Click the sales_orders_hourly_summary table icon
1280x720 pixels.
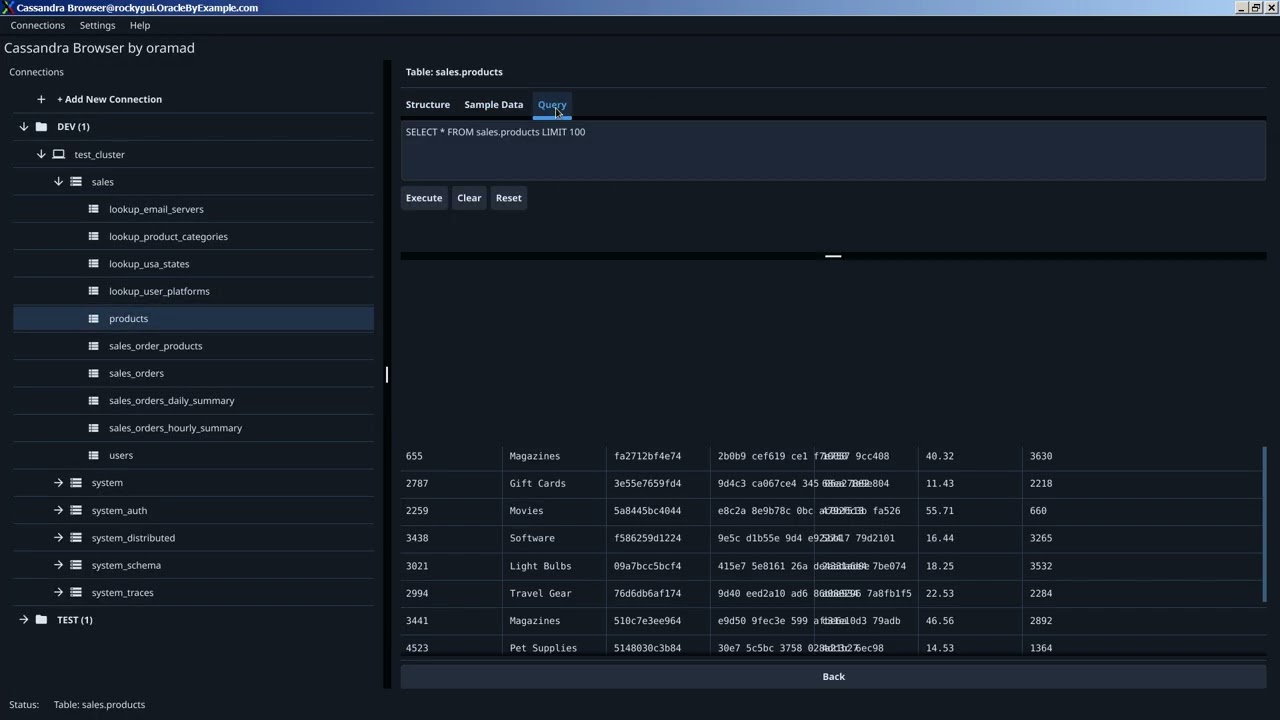tap(94, 428)
